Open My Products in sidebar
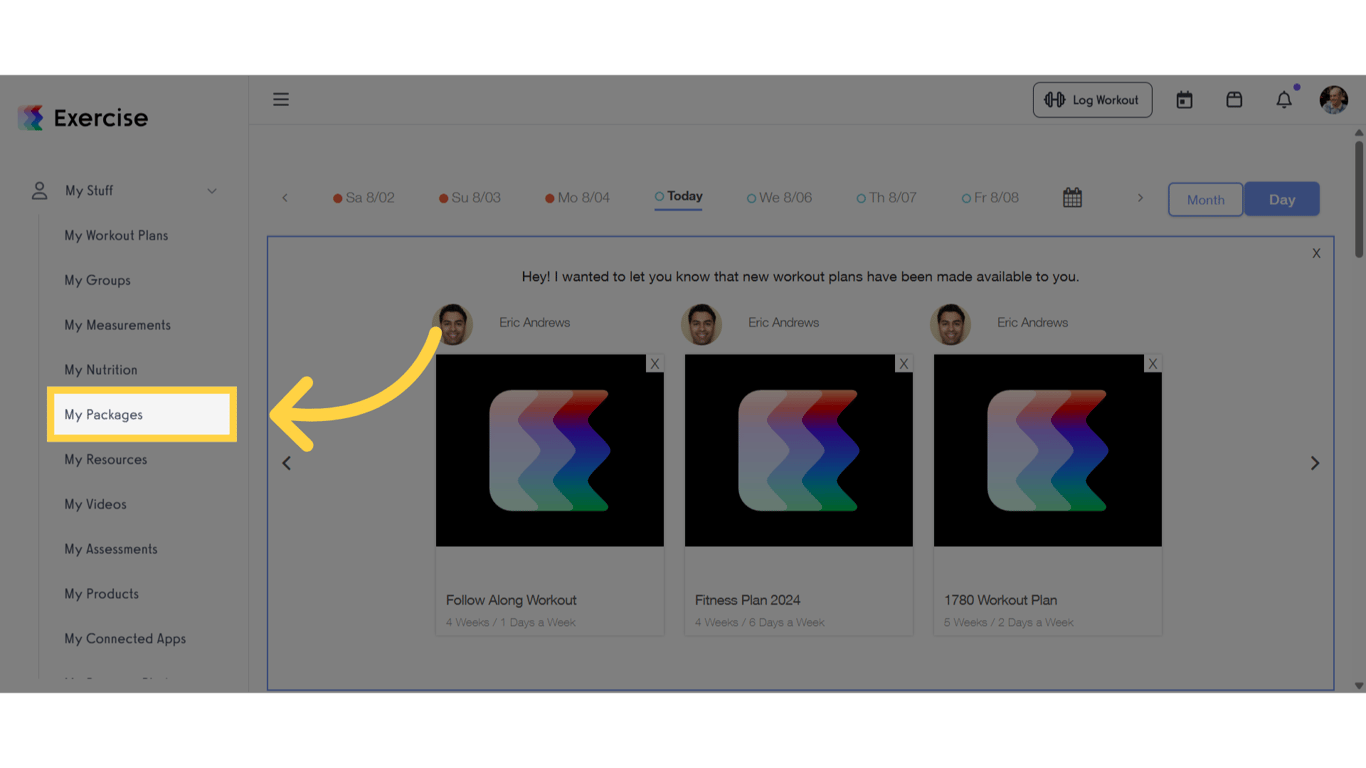Viewport: 1366px width, 768px height. pos(102,594)
